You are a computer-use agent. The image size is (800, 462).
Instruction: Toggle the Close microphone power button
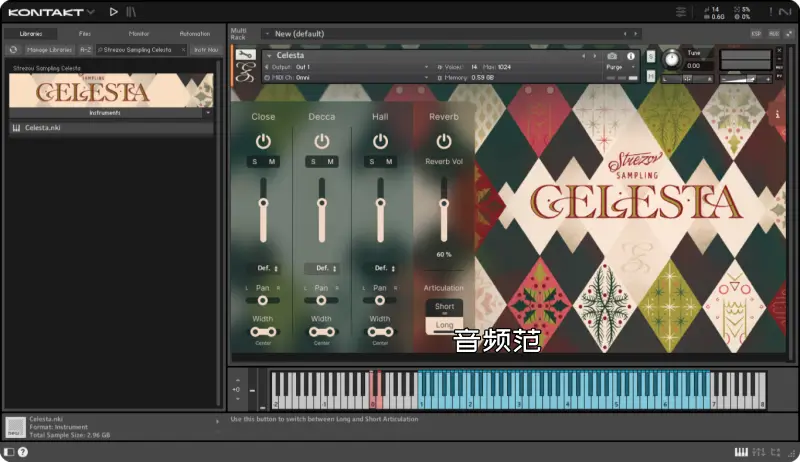[263, 141]
